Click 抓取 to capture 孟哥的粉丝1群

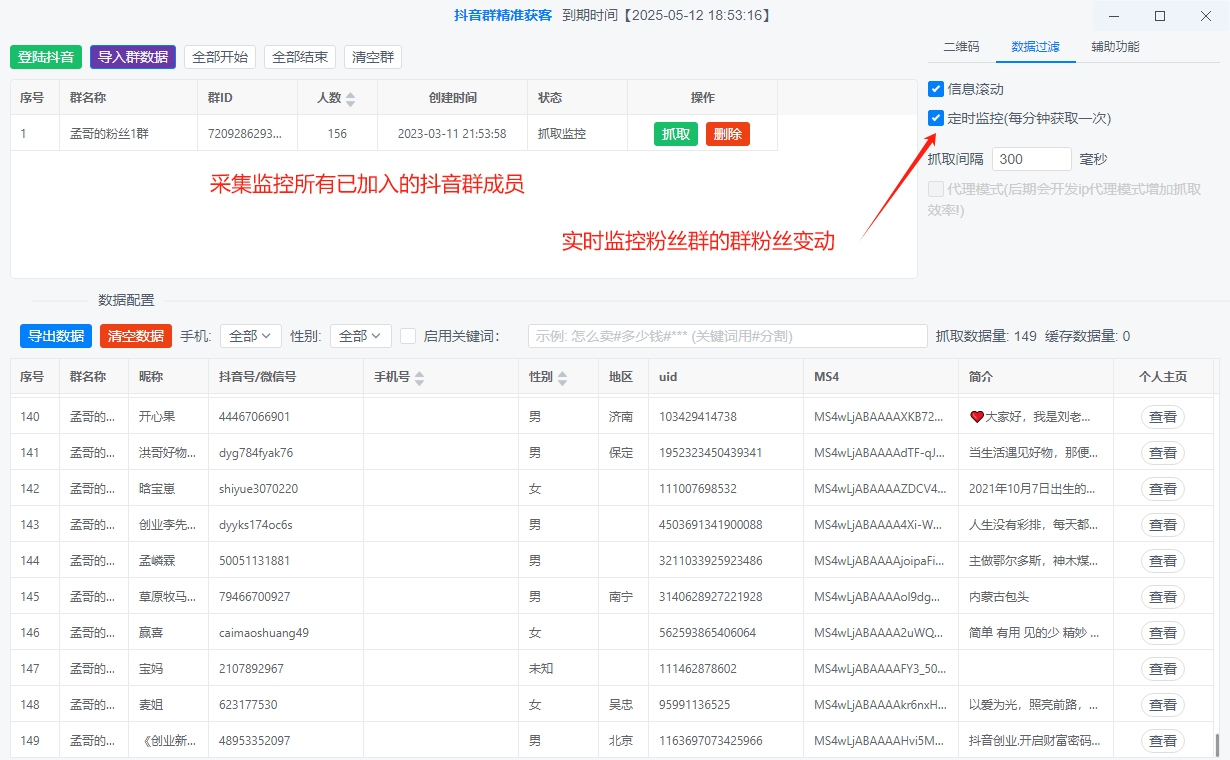(675, 133)
